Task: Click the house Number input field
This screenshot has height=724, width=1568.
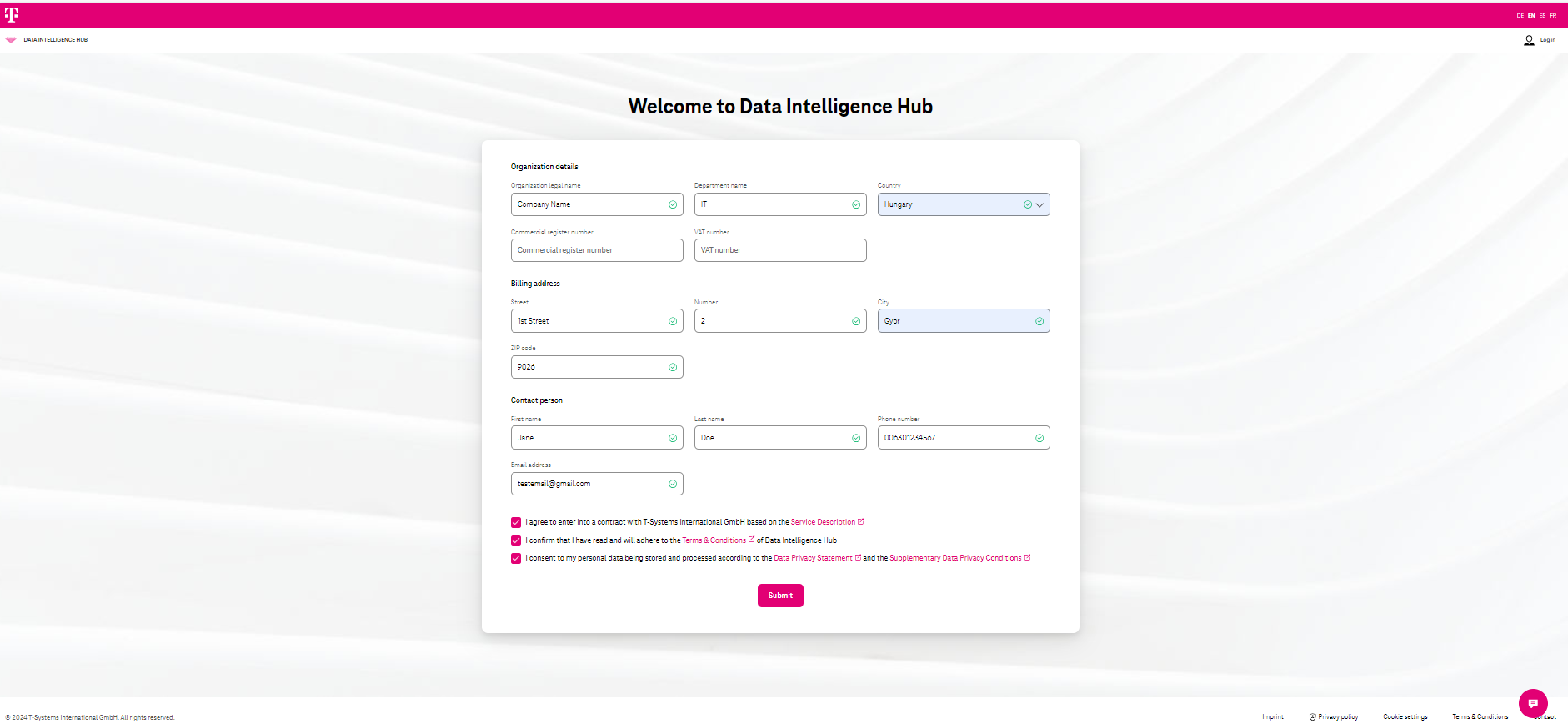Action: (780, 321)
